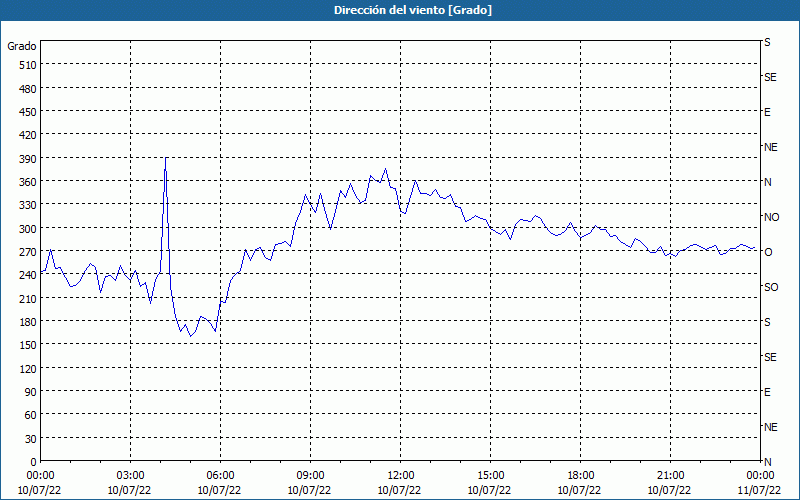Click the 10/07/22 date under 12:00

coord(401,490)
